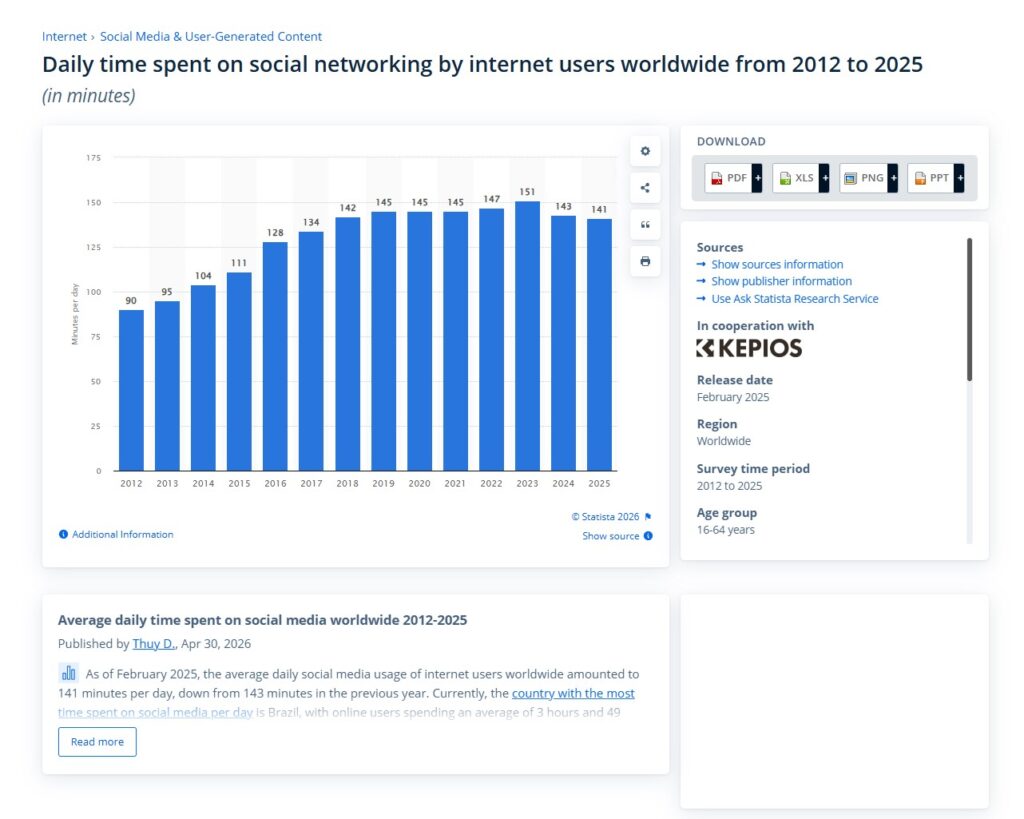The width and height of the screenshot is (1024, 819).
Task: Click February 2025 release date text
Action: (x=733, y=397)
